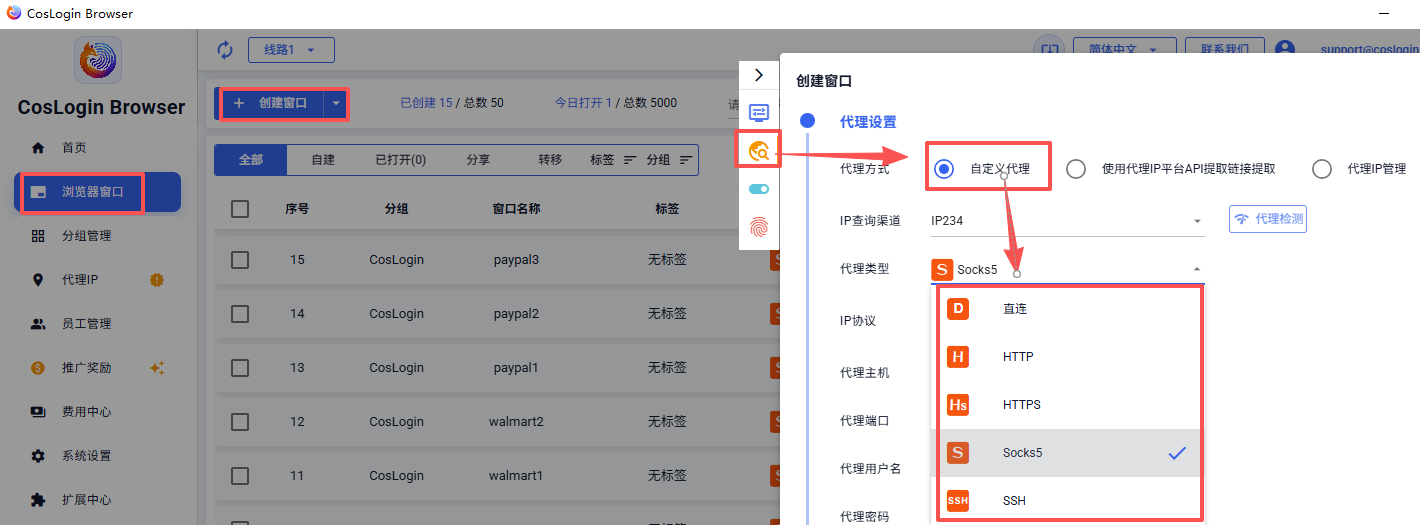Open 员工管理 in the sidebar
The height and width of the screenshot is (525, 1420).
[x=97, y=324]
